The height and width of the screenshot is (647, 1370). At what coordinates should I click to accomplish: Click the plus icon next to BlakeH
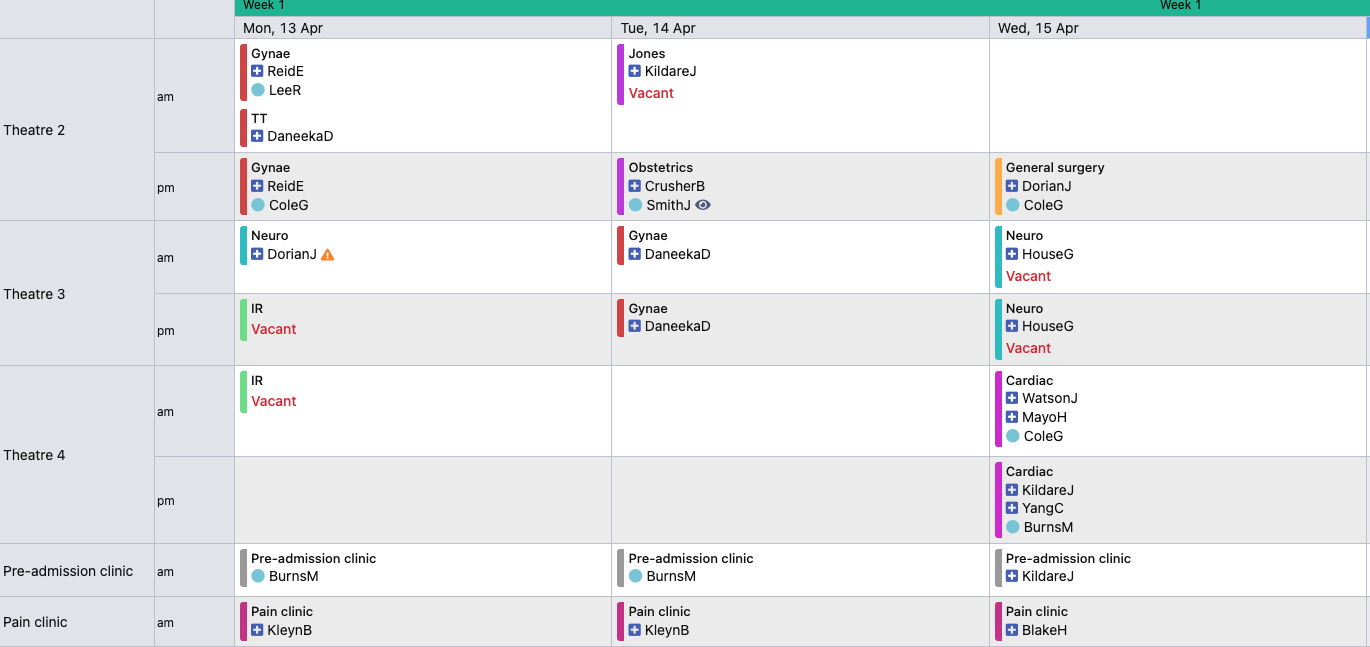click(1012, 630)
